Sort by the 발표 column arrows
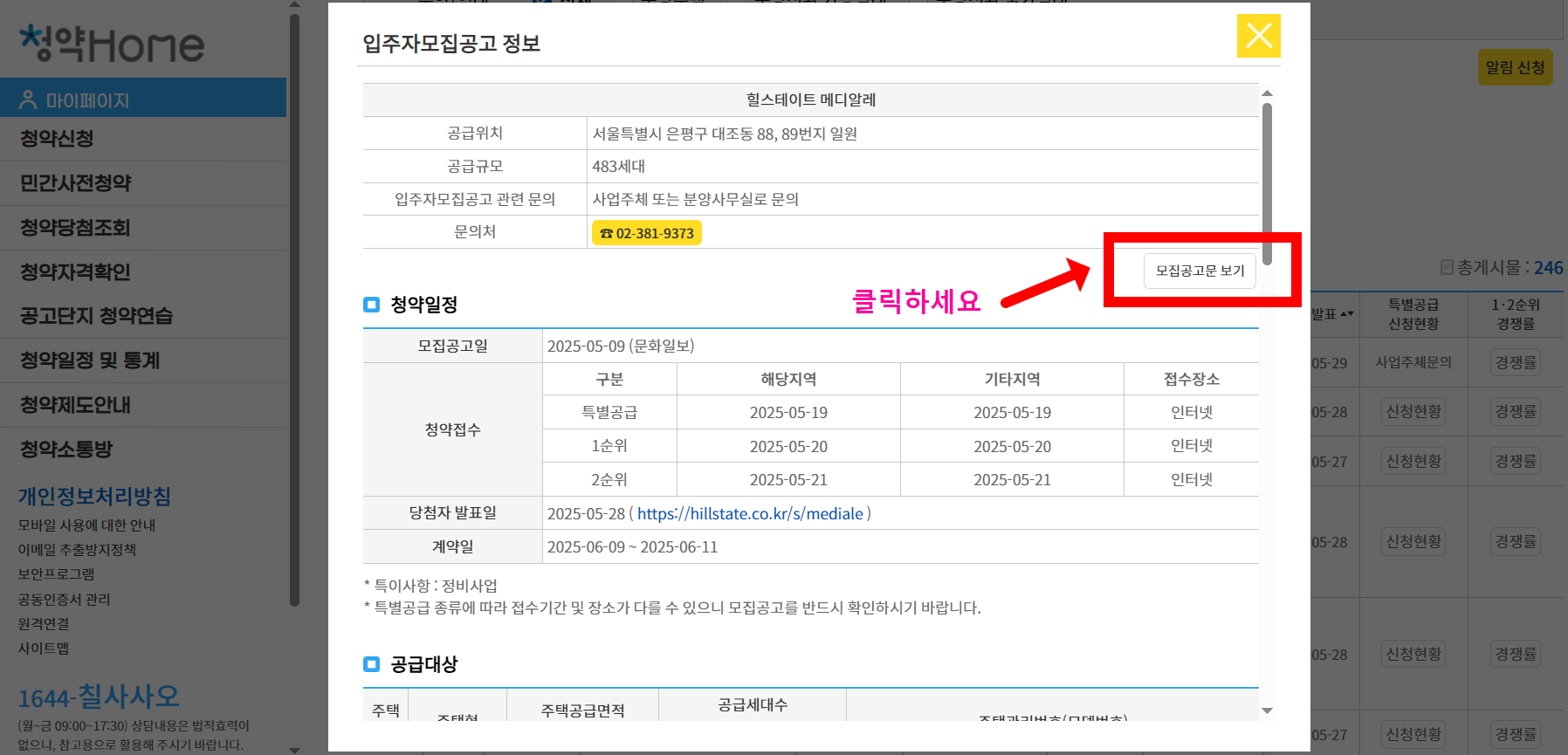Screen dimensions: 1568x755 pos(1346,313)
